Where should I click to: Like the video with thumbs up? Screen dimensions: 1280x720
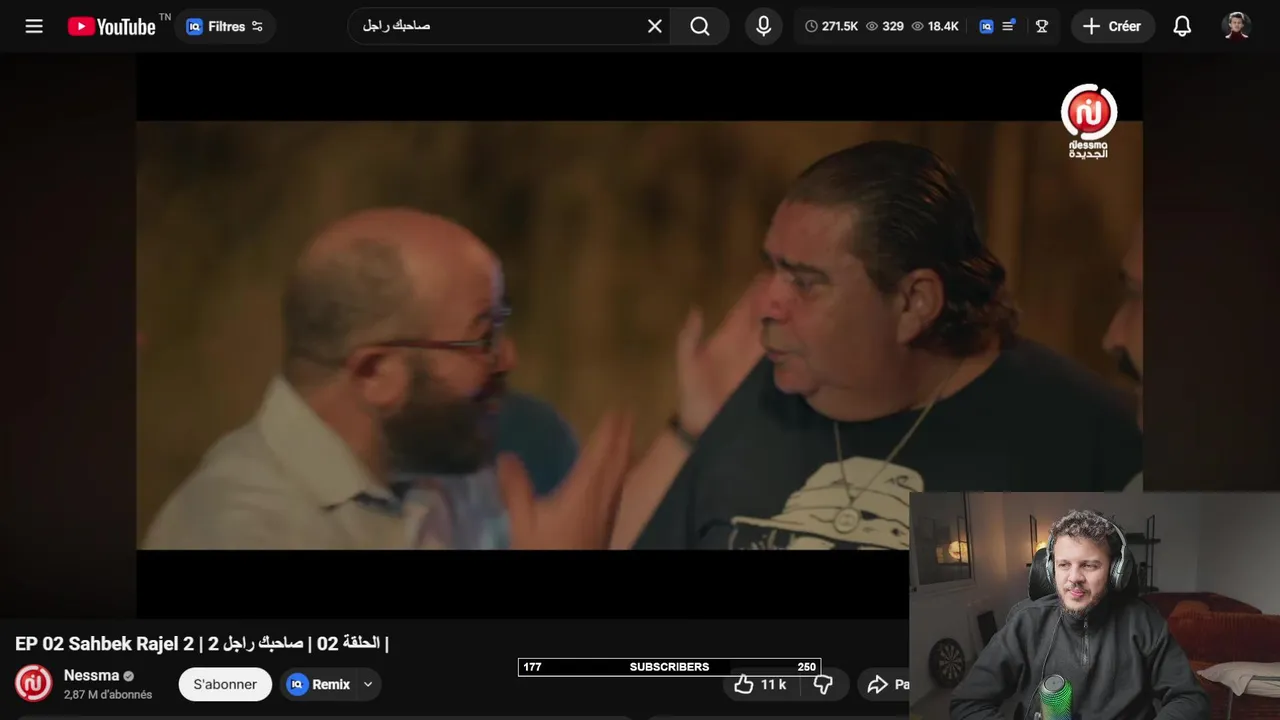pos(759,684)
